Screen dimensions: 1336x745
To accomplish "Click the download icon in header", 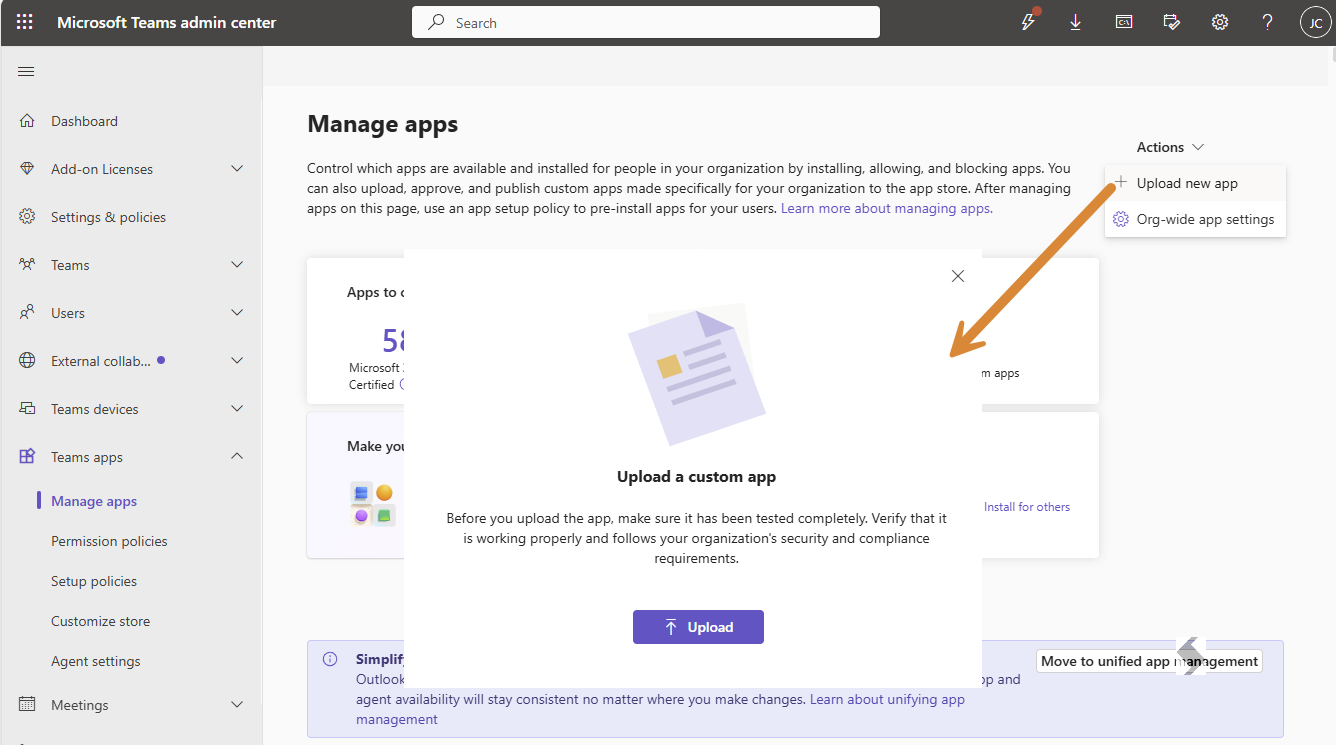I will click(1076, 22).
